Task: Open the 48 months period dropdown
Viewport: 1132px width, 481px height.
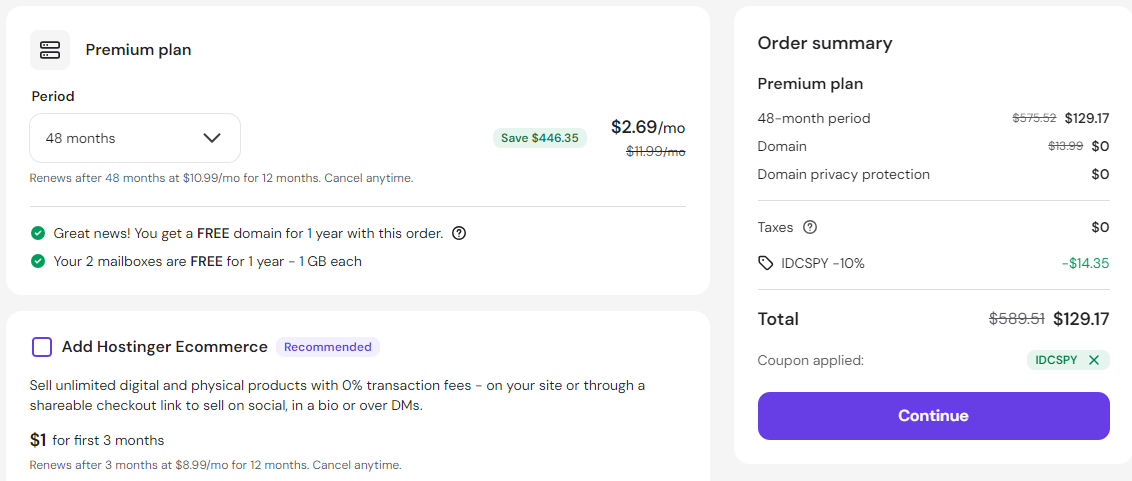Action: coord(135,138)
